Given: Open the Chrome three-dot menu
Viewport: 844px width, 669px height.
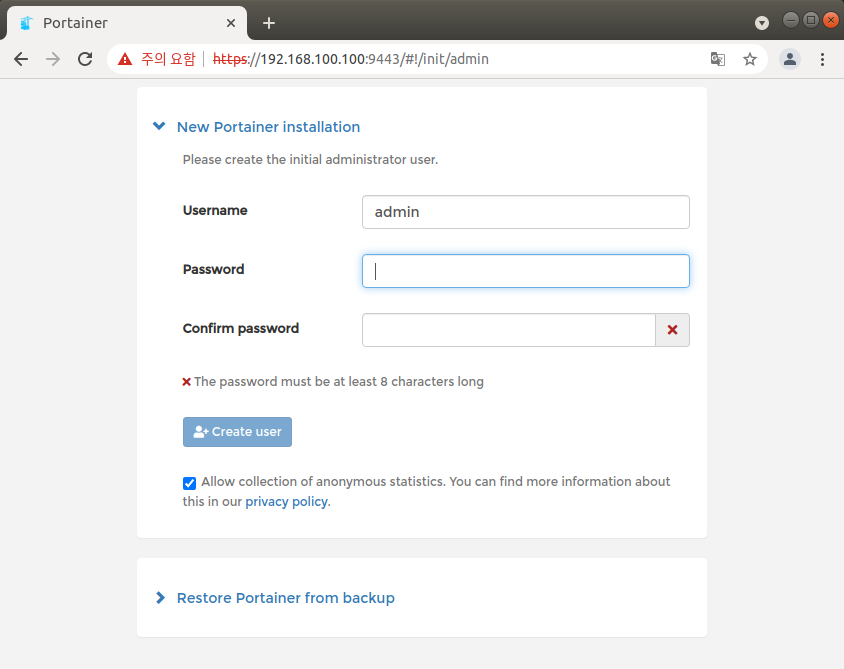Looking at the screenshot, I should pos(822,59).
